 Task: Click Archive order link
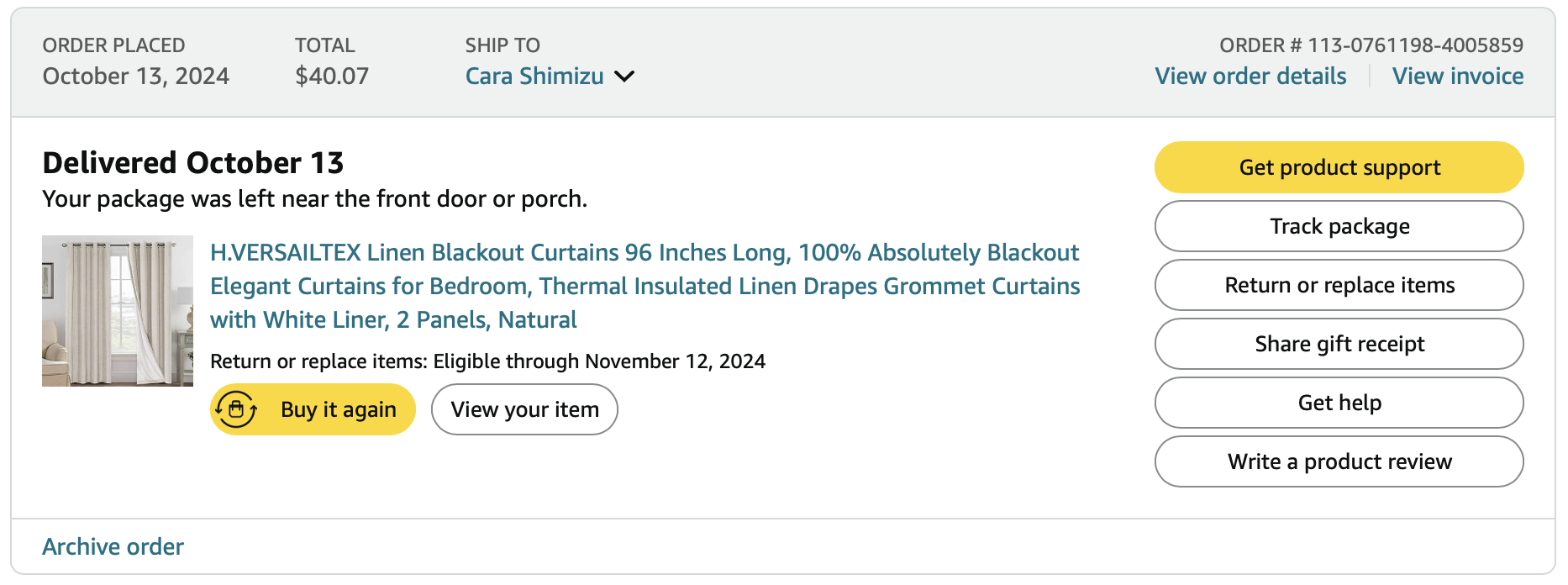113,547
